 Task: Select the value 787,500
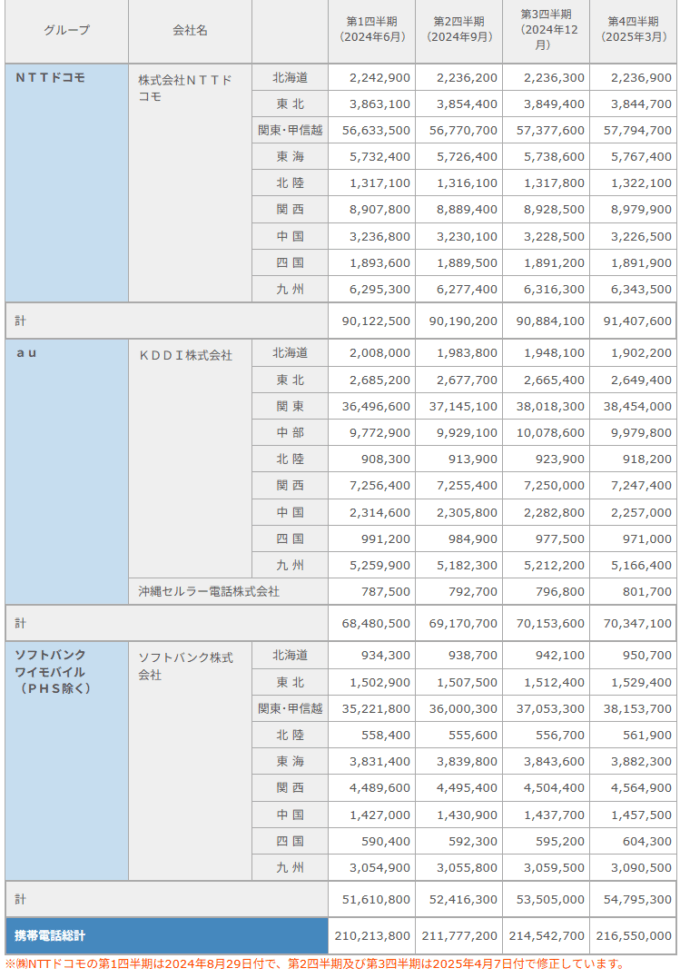click(386, 592)
